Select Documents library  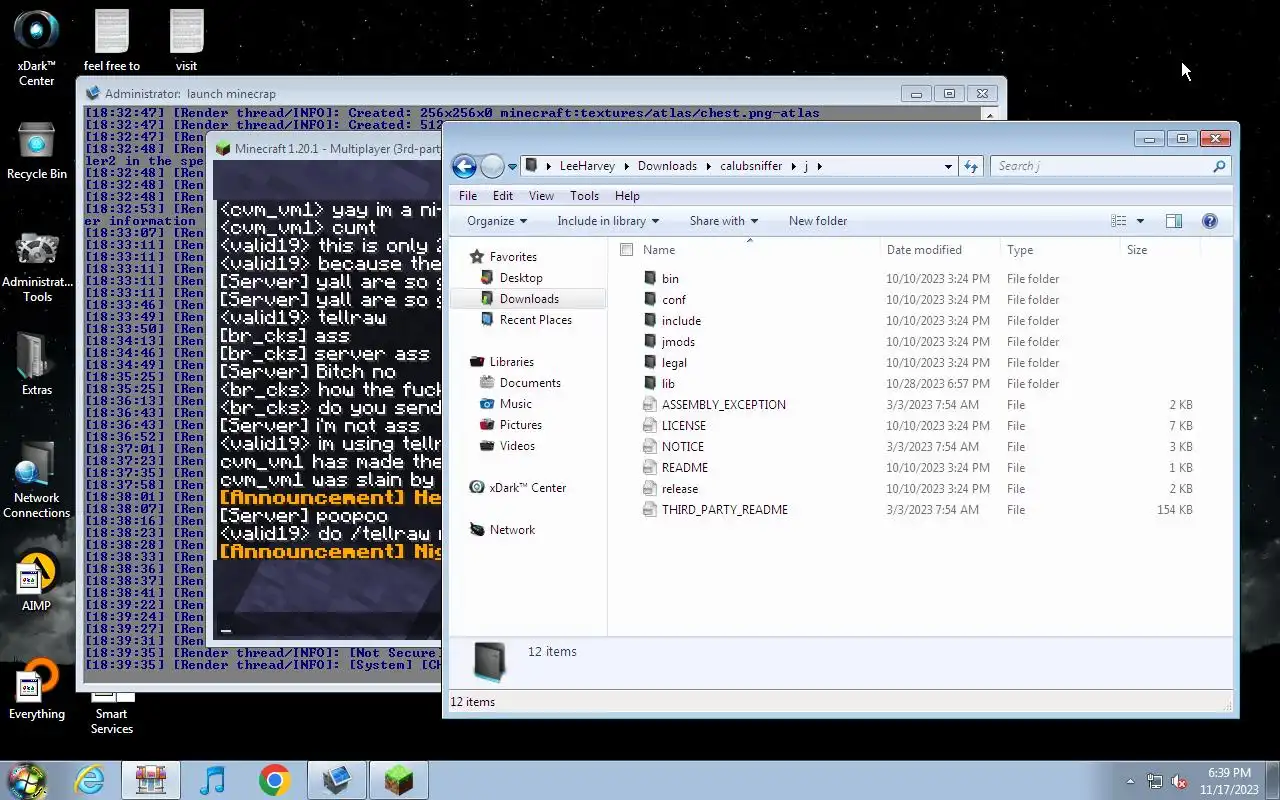click(x=530, y=383)
